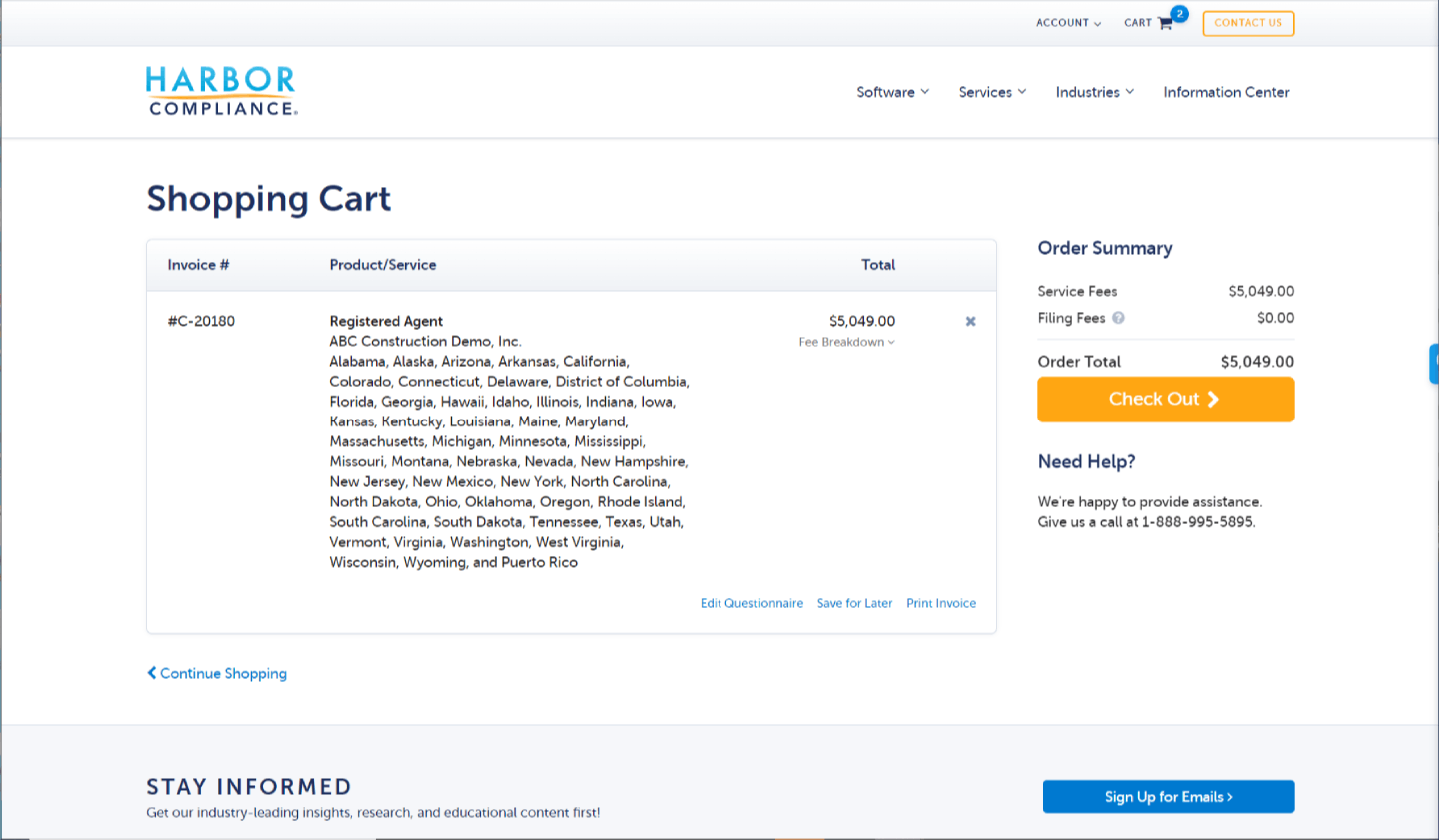Click the Save for Later link
Image resolution: width=1439 pixels, height=840 pixels.
(x=854, y=603)
